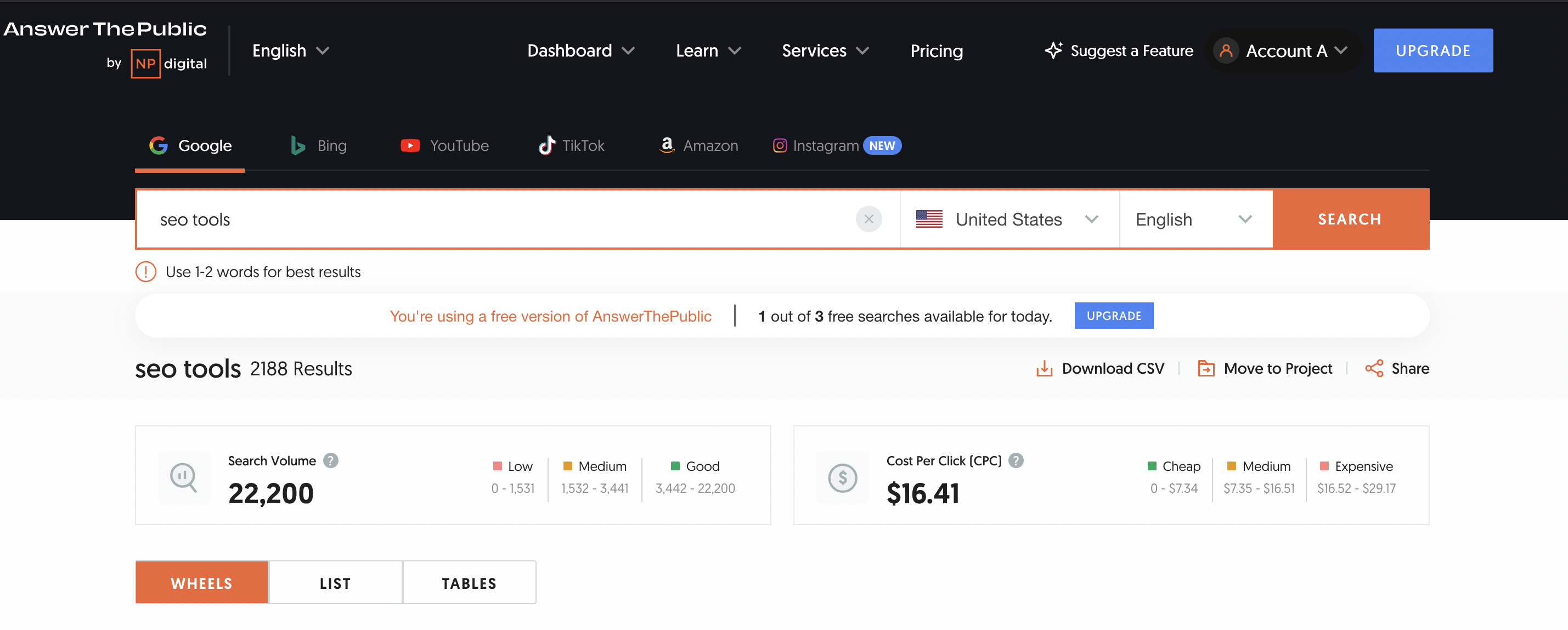Click the 2188 Results count
The height and width of the screenshot is (630, 1568).
point(301,368)
